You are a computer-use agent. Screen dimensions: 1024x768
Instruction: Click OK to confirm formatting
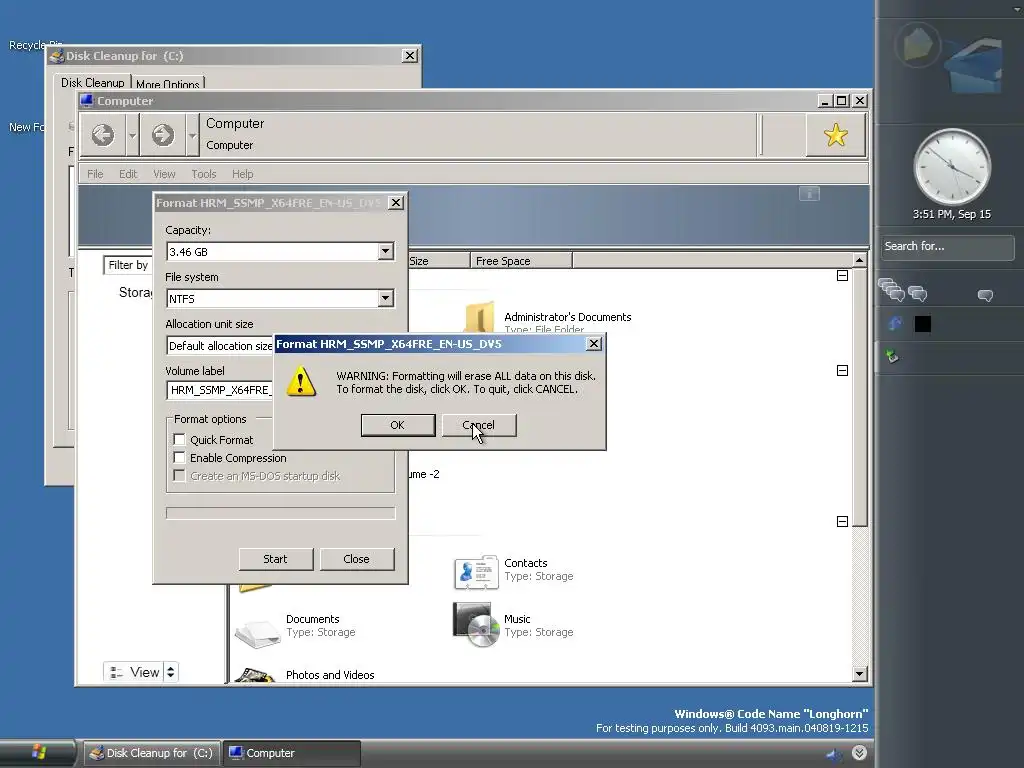coord(398,425)
